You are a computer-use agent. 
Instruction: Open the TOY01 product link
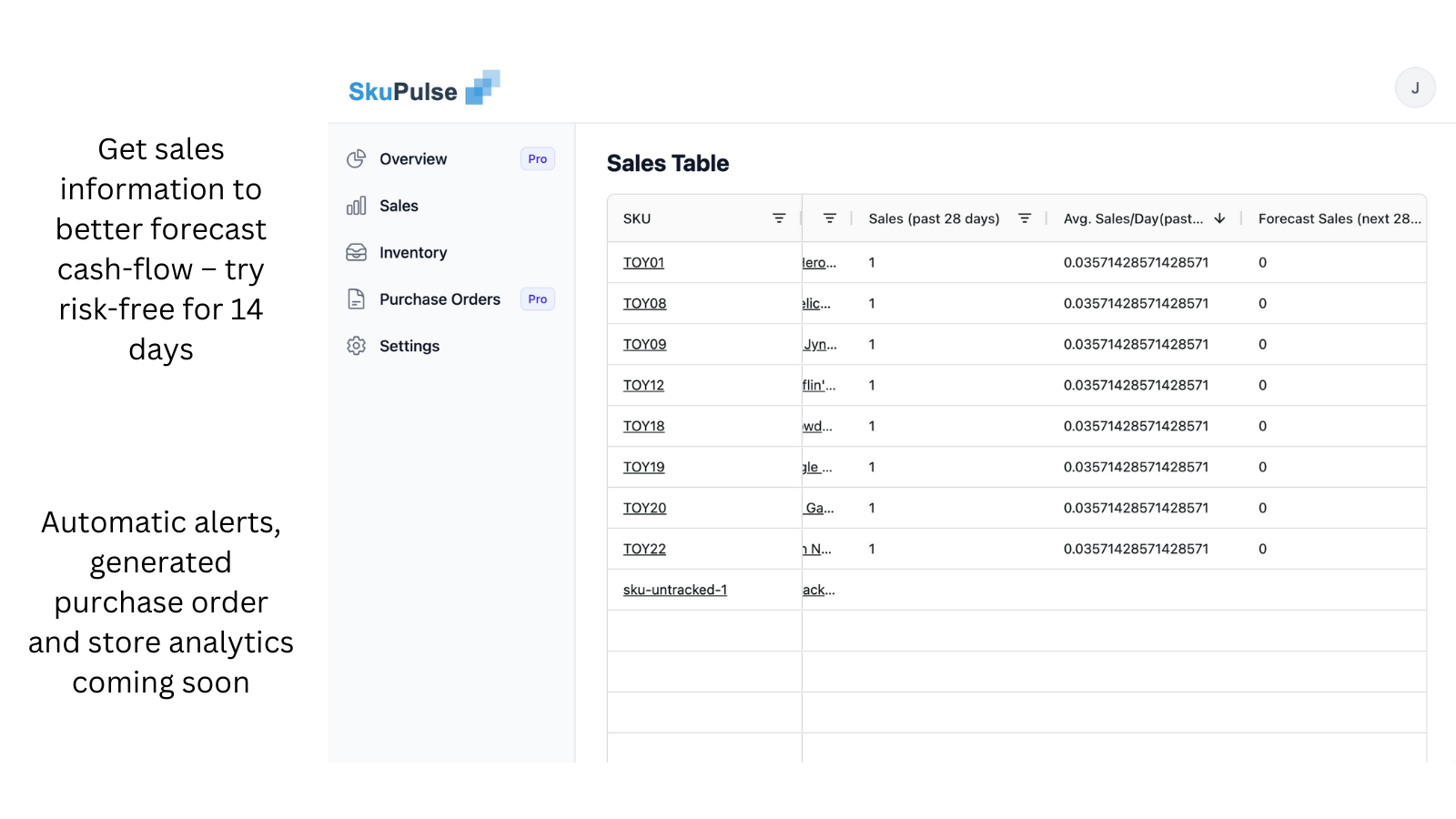[642, 262]
